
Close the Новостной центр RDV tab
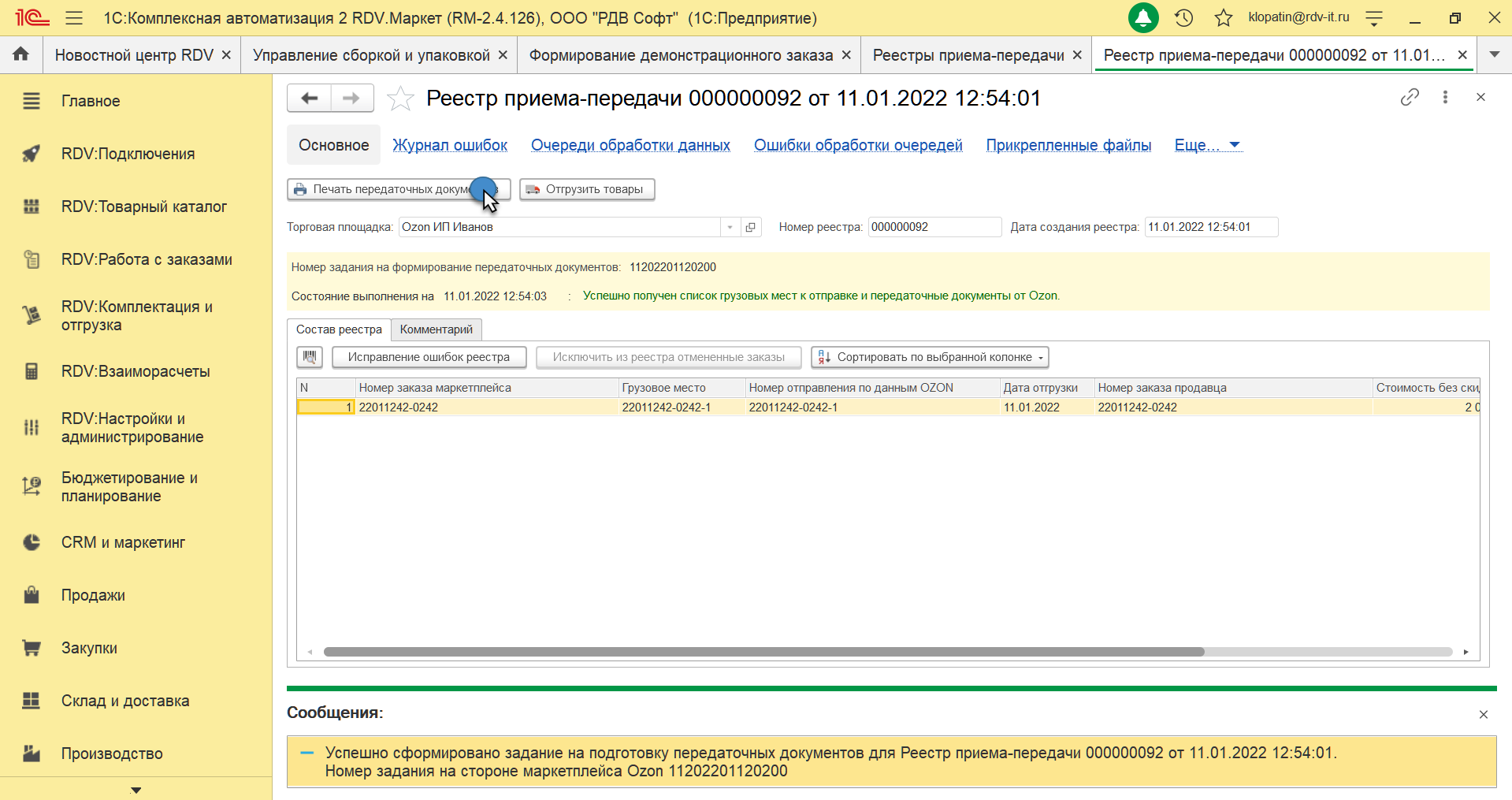pos(226,55)
